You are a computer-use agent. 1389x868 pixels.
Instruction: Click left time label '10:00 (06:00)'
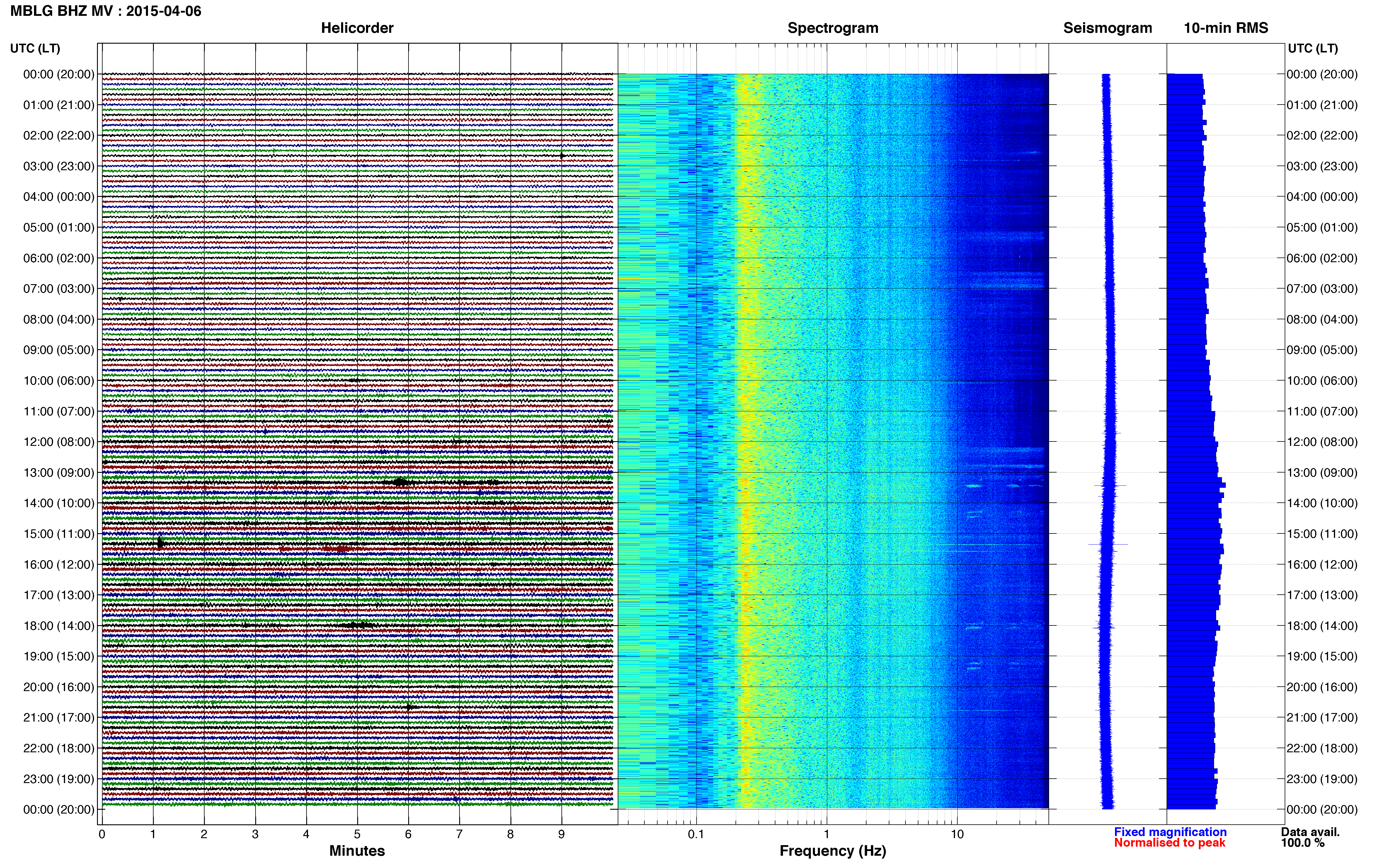[x=59, y=381]
